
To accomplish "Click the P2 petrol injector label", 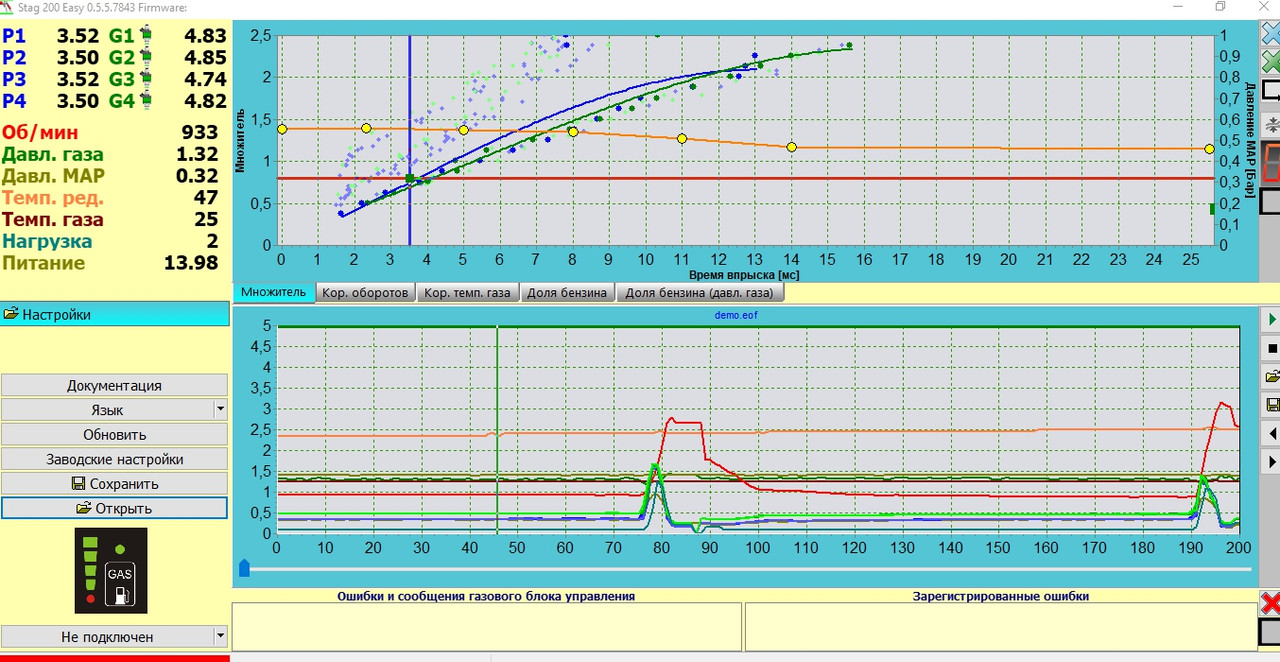I will [x=15, y=58].
